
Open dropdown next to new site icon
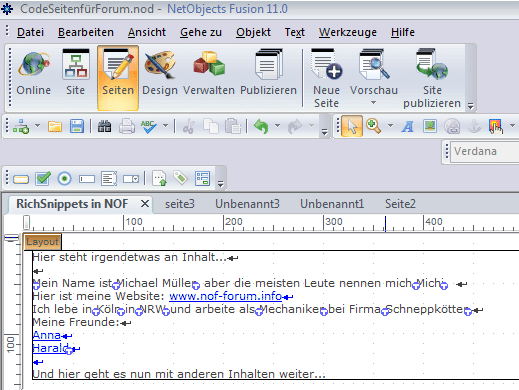point(37,126)
